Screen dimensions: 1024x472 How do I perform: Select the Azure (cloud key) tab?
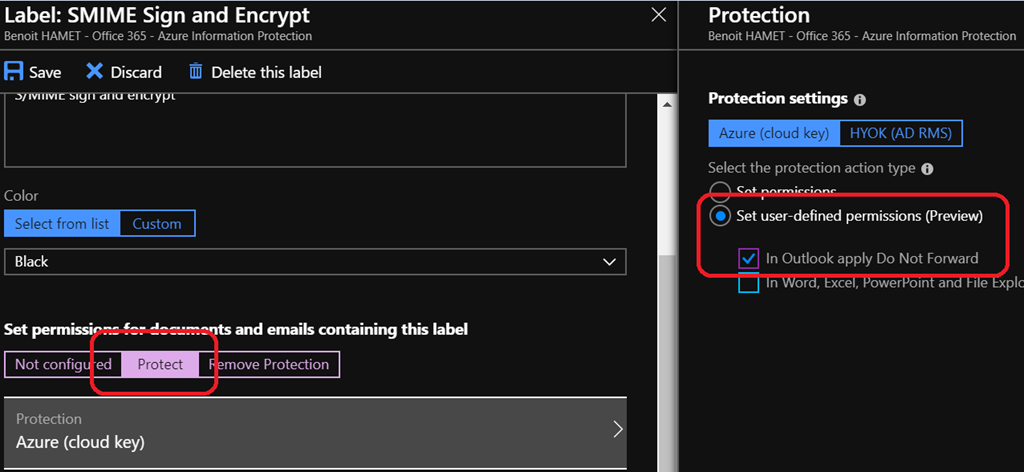pyautogui.click(x=774, y=134)
